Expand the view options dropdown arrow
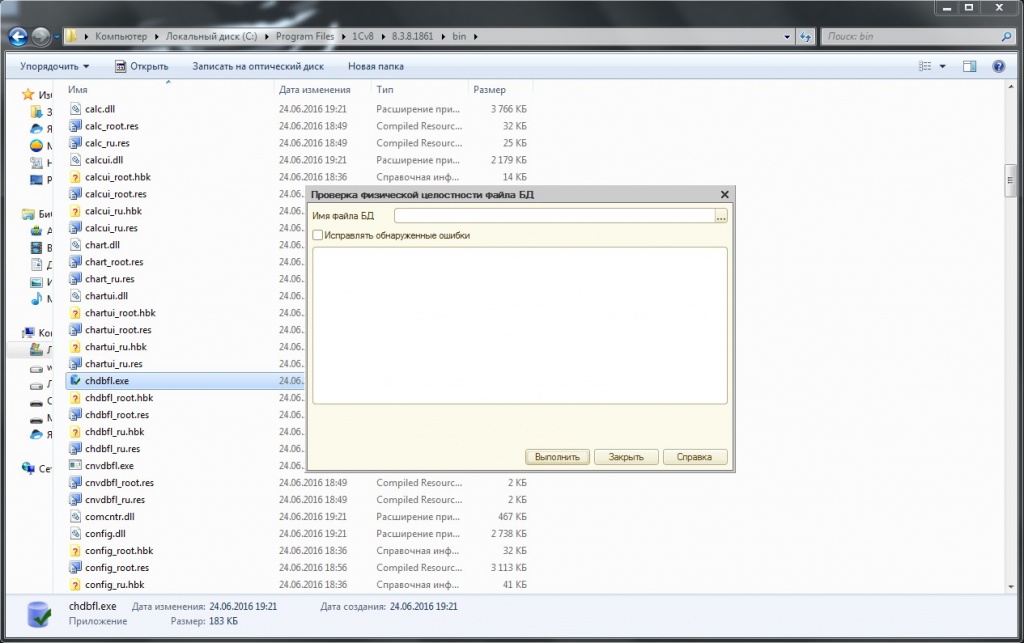The height and width of the screenshot is (643, 1024). tap(943, 66)
